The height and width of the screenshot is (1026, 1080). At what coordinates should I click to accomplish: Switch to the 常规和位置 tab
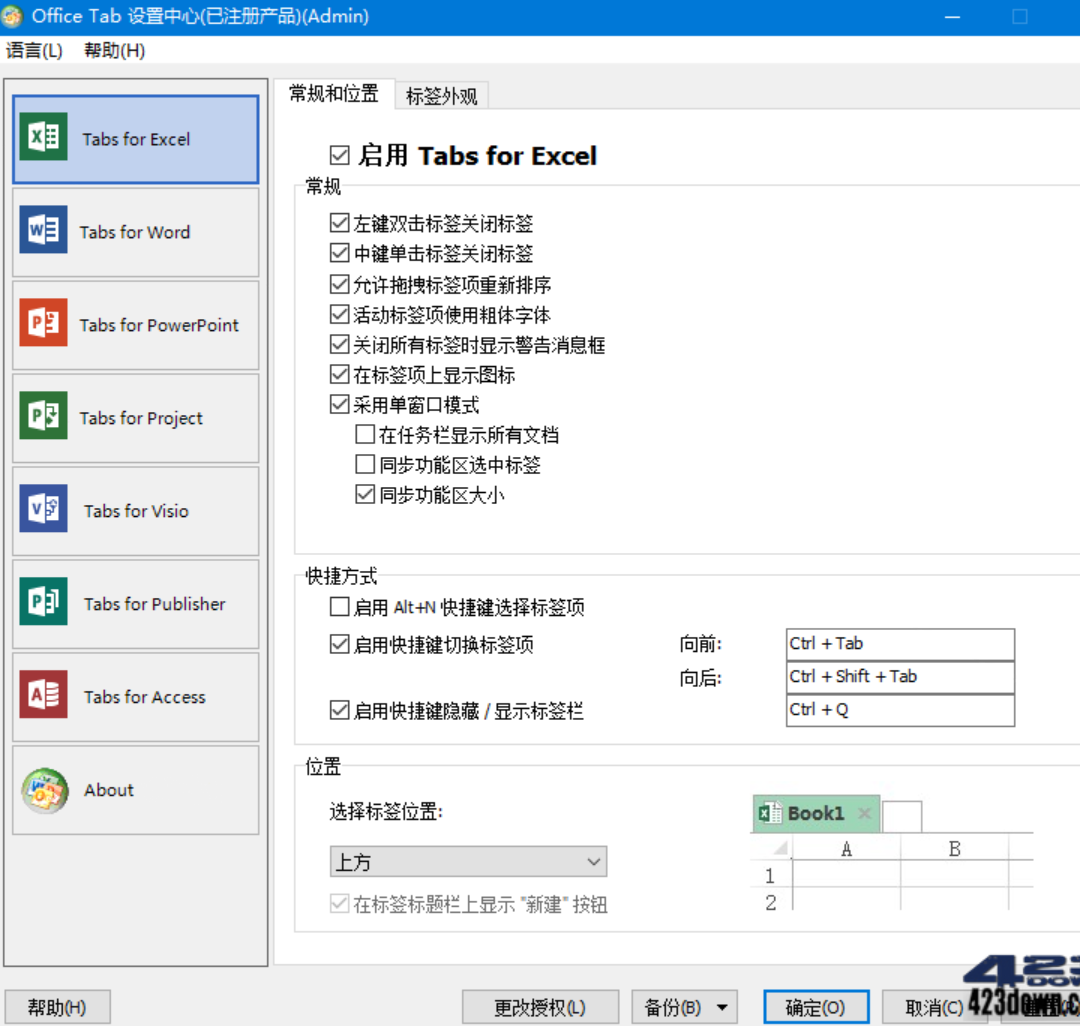334,94
